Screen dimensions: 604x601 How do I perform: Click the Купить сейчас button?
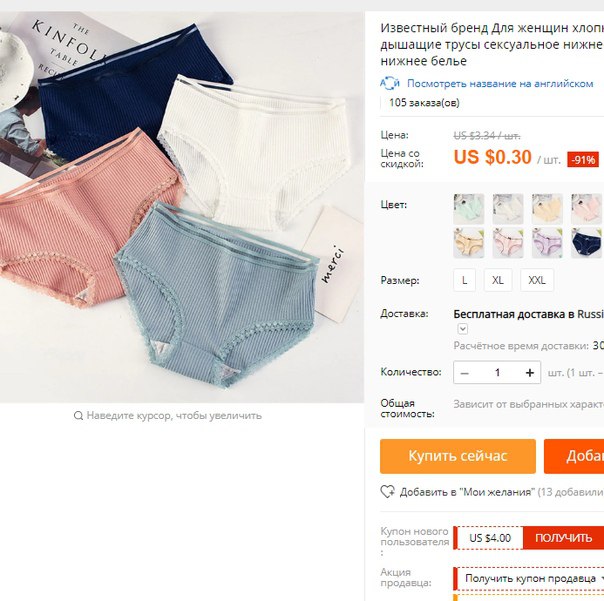[x=458, y=456]
